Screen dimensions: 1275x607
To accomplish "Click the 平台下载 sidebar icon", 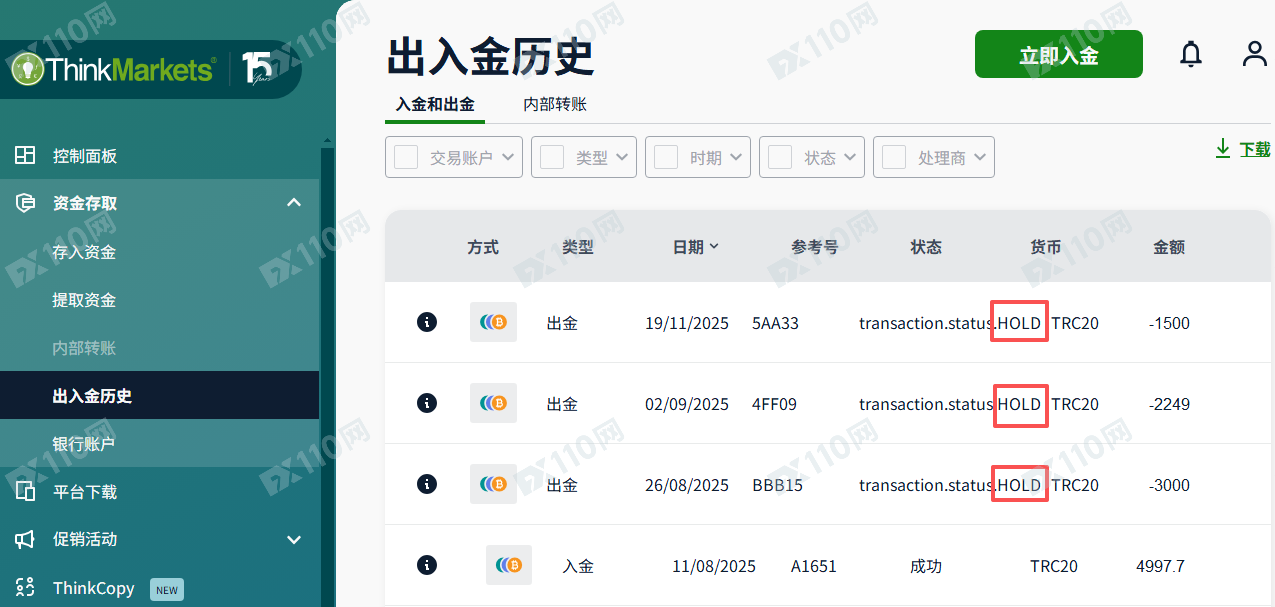I will click(x=23, y=491).
